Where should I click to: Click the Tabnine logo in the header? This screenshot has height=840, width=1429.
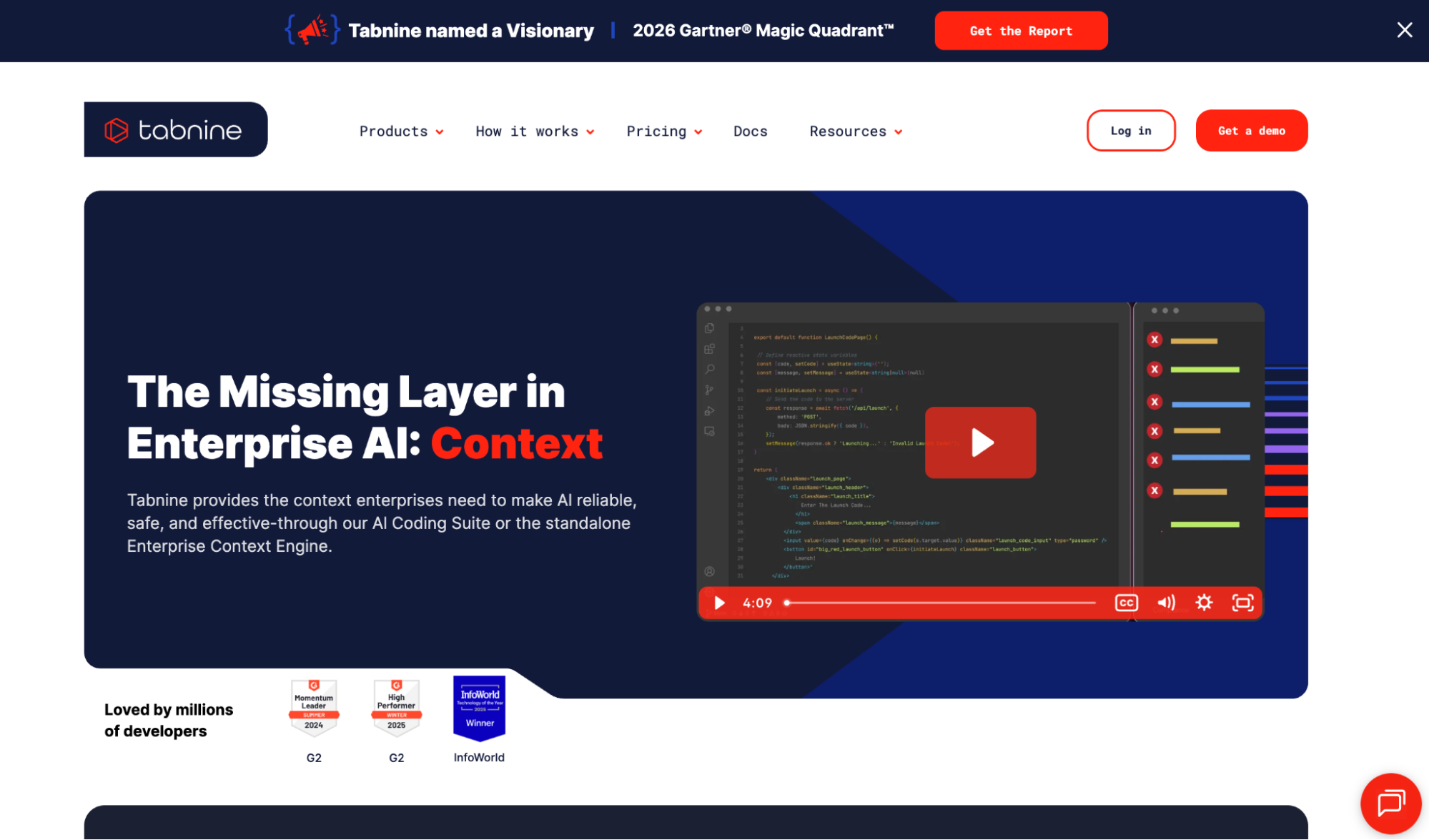tap(176, 129)
